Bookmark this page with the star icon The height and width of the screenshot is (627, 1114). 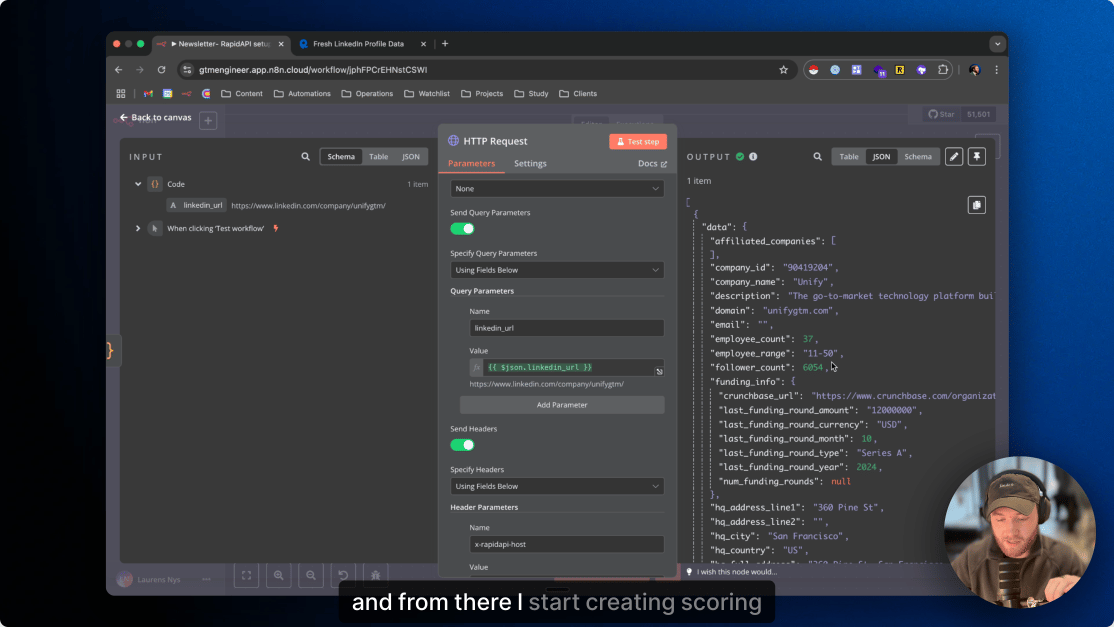(x=784, y=70)
